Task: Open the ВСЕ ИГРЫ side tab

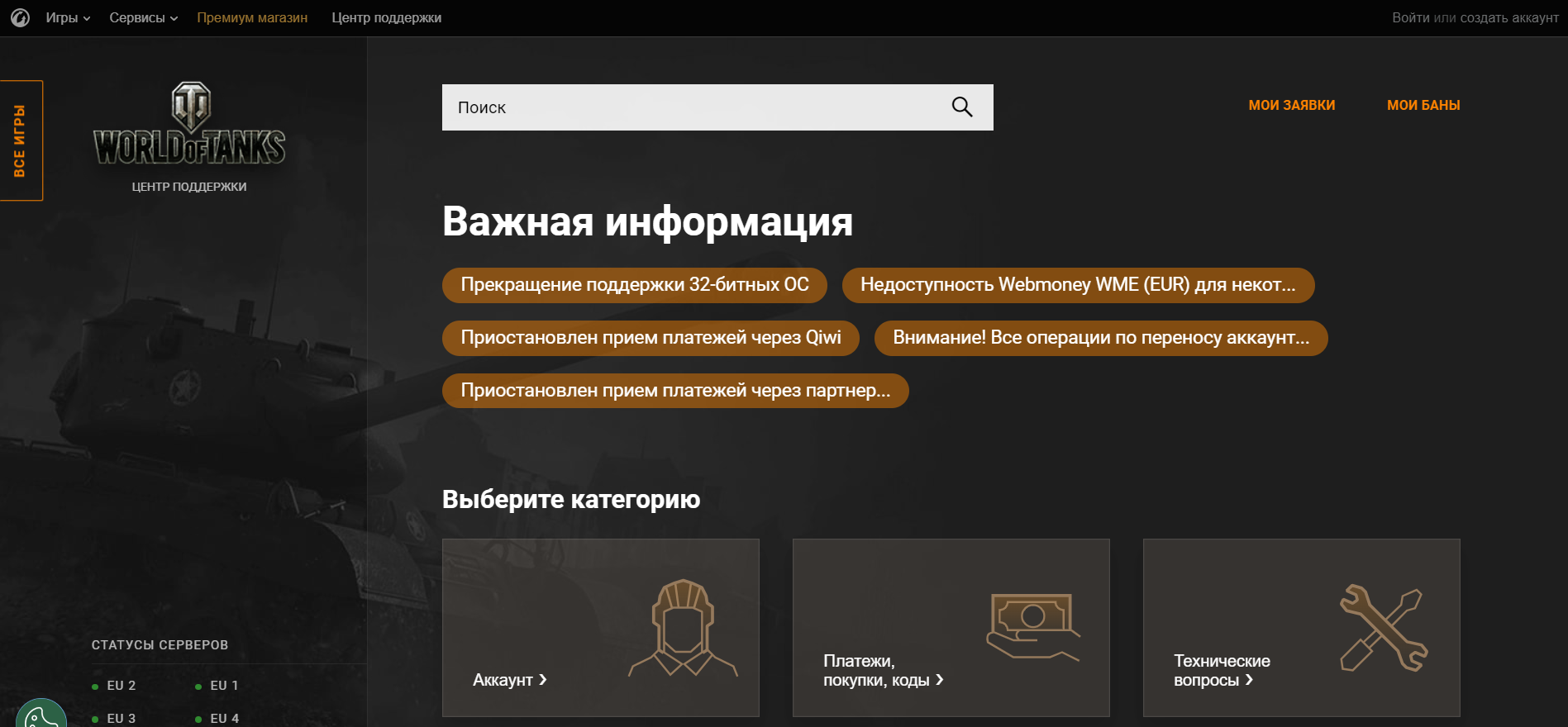Action: pyautogui.click(x=21, y=140)
